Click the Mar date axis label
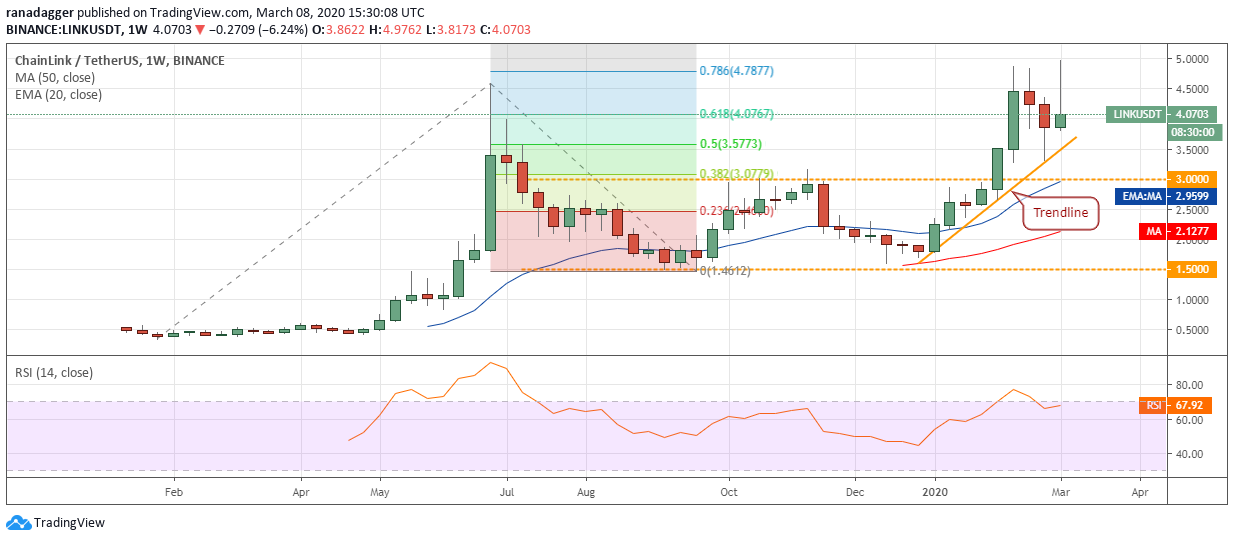Image resolution: width=1234 pixels, height=541 pixels. click(1061, 492)
